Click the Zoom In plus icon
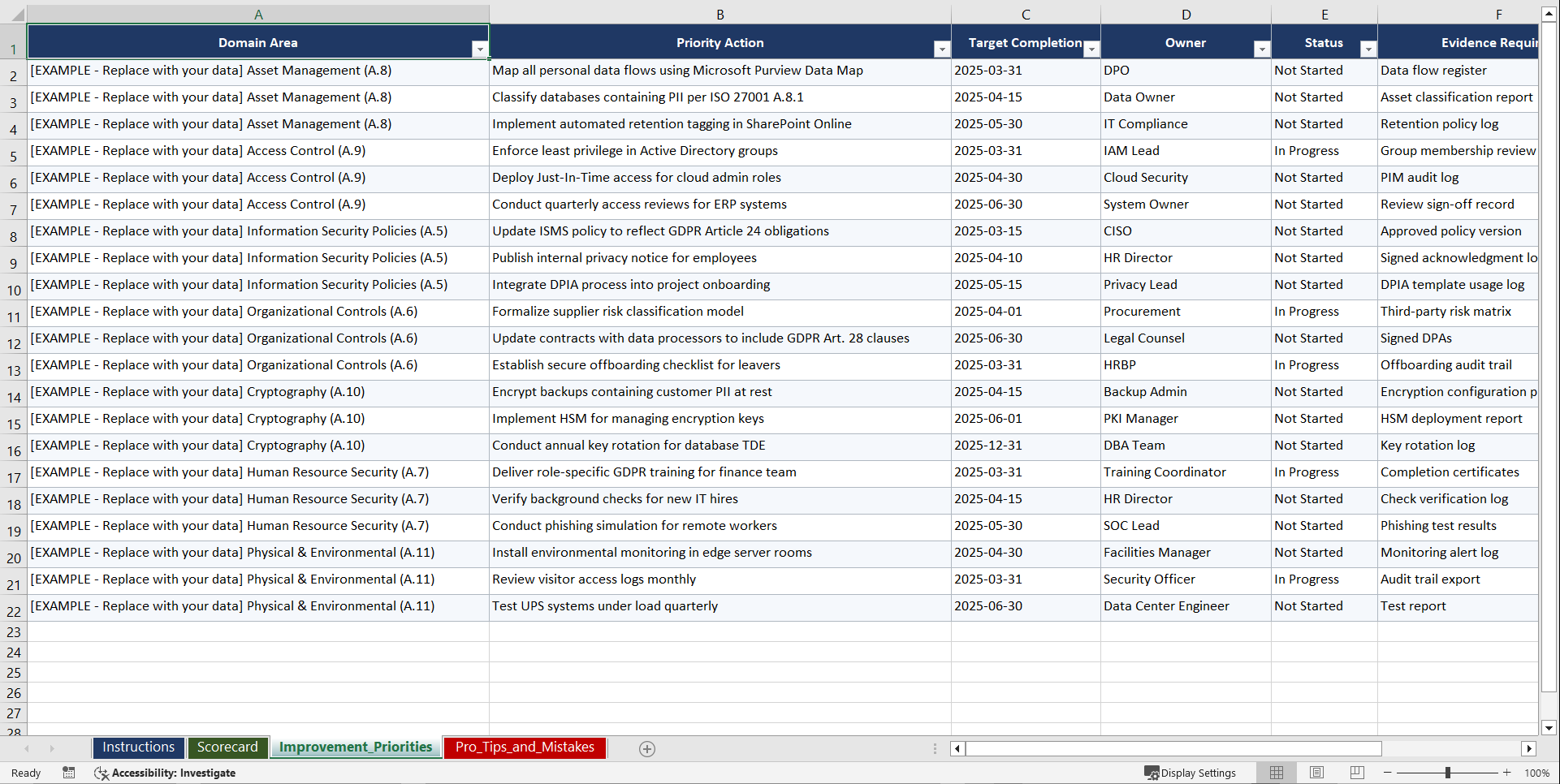The width and height of the screenshot is (1560, 784). click(x=1507, y=773)
